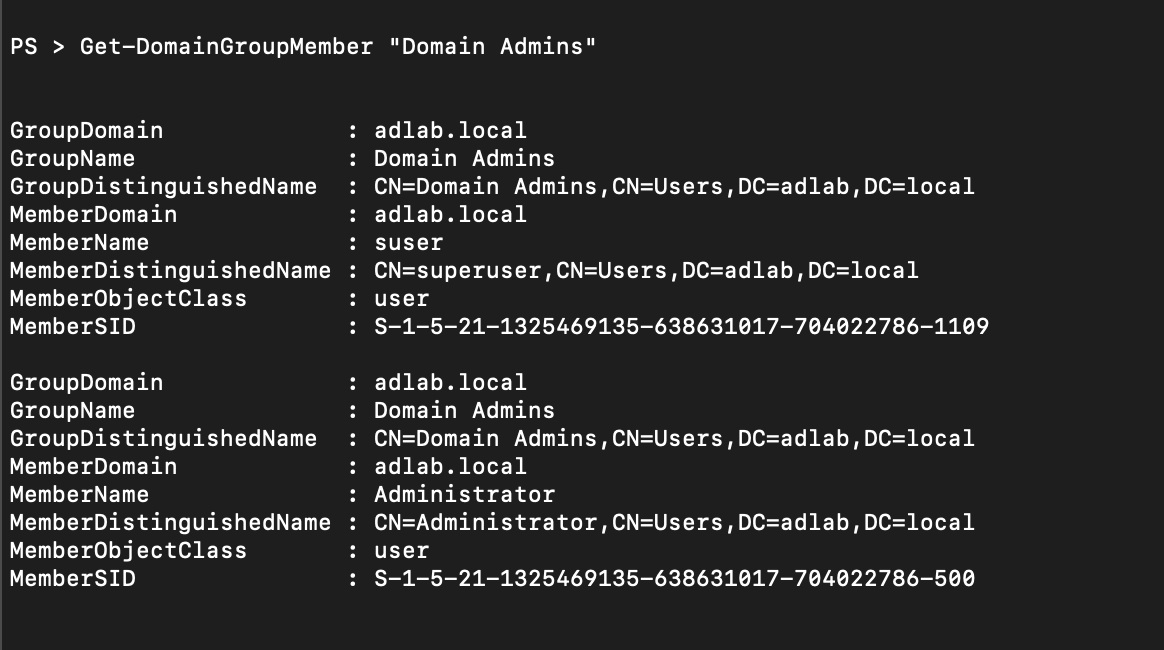This screenshot has height=650, width=1164.
Task: Click second GroupDistinguishedName value
Action: (674, 439)
